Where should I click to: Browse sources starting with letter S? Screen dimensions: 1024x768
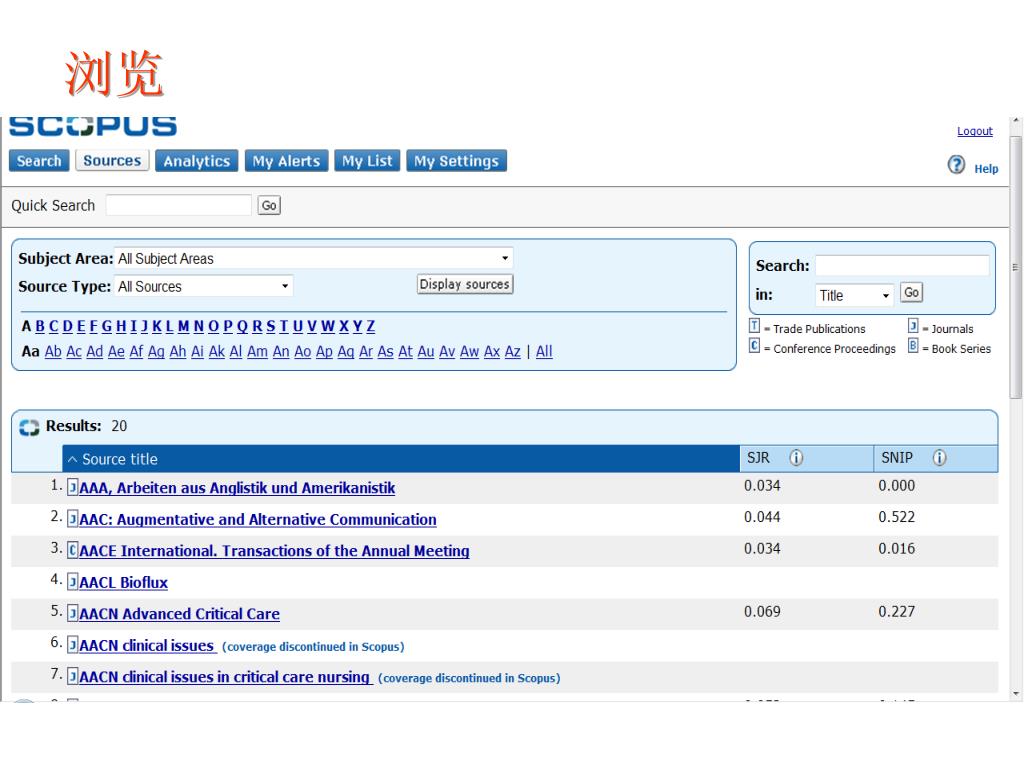click(x=271, y=326)
